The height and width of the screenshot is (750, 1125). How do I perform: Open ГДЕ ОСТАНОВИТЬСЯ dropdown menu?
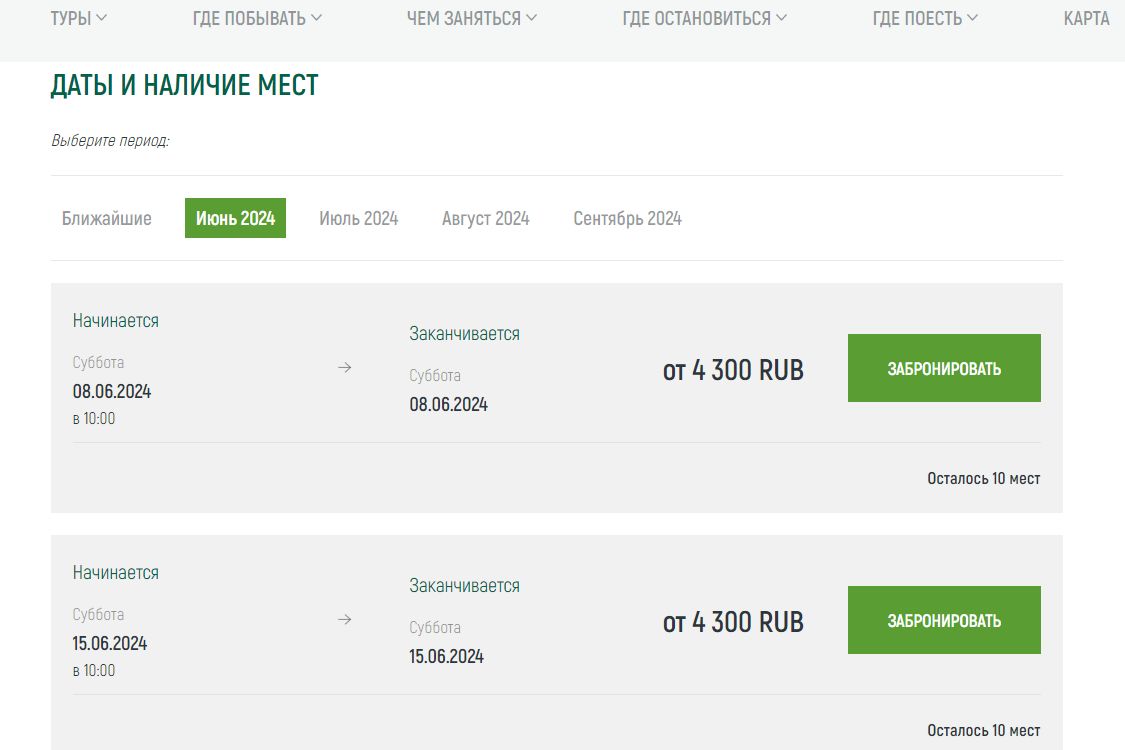tap(704, 18)
